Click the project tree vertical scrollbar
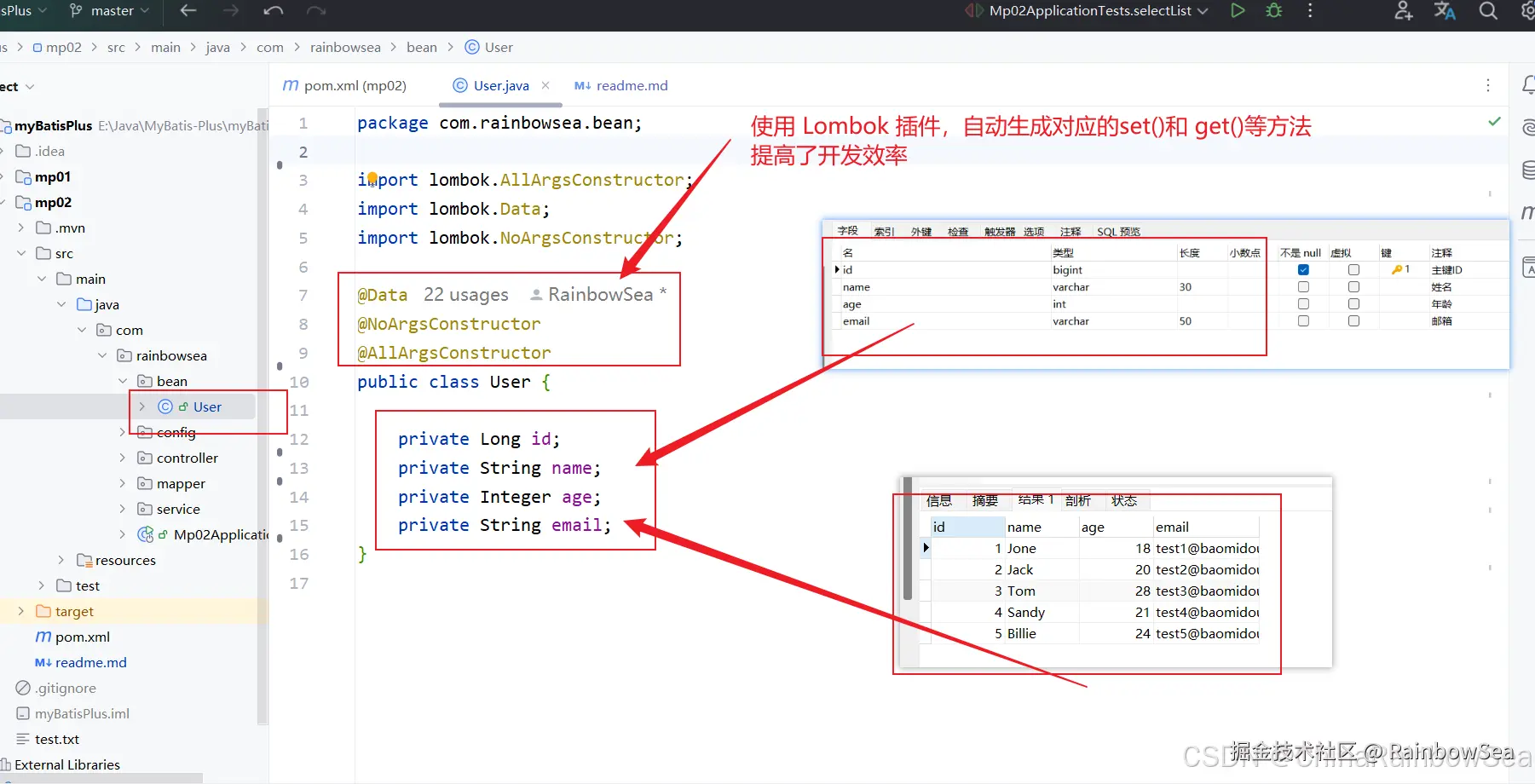Image resolution: width=1535 pixels, height=784 pixels. 263,418
